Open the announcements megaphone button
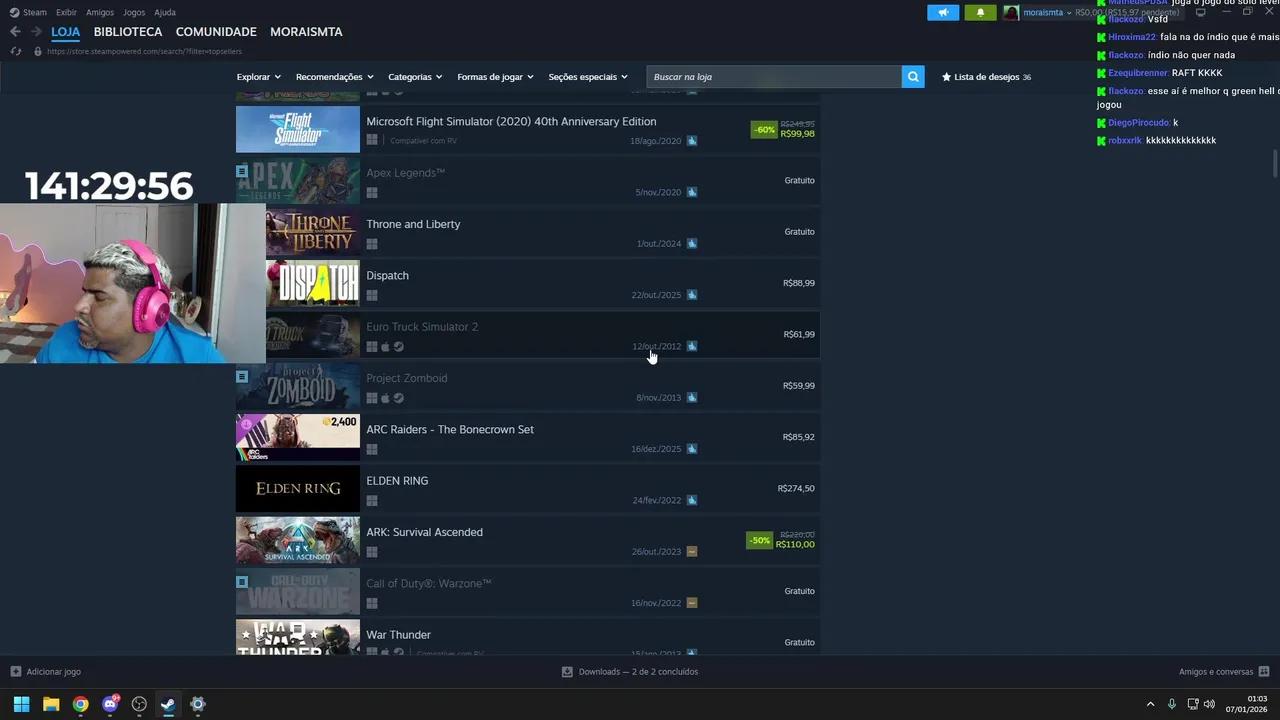 (943, 12)
